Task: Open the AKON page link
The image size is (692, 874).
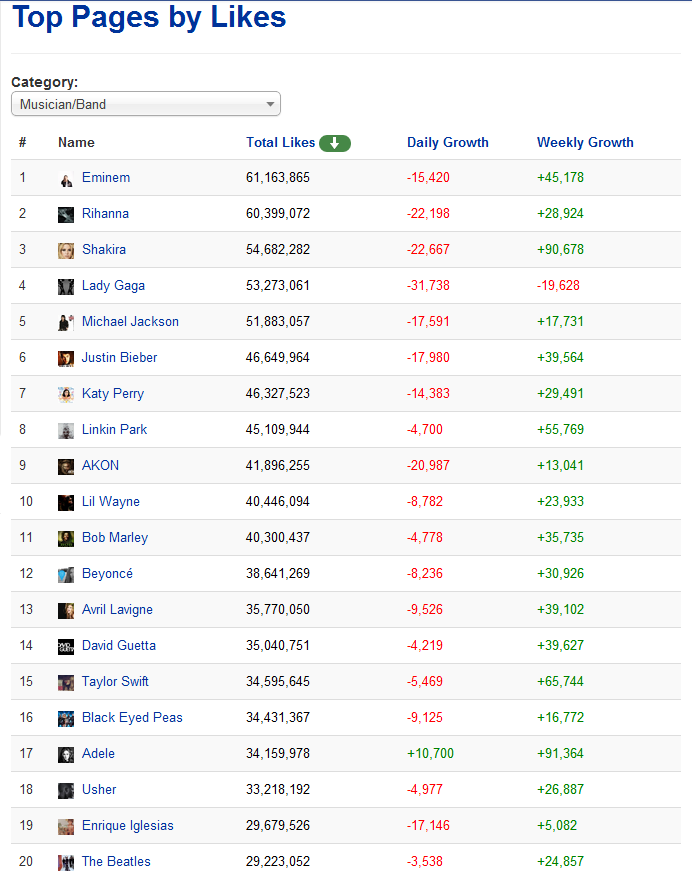Action: coord(100,465)
